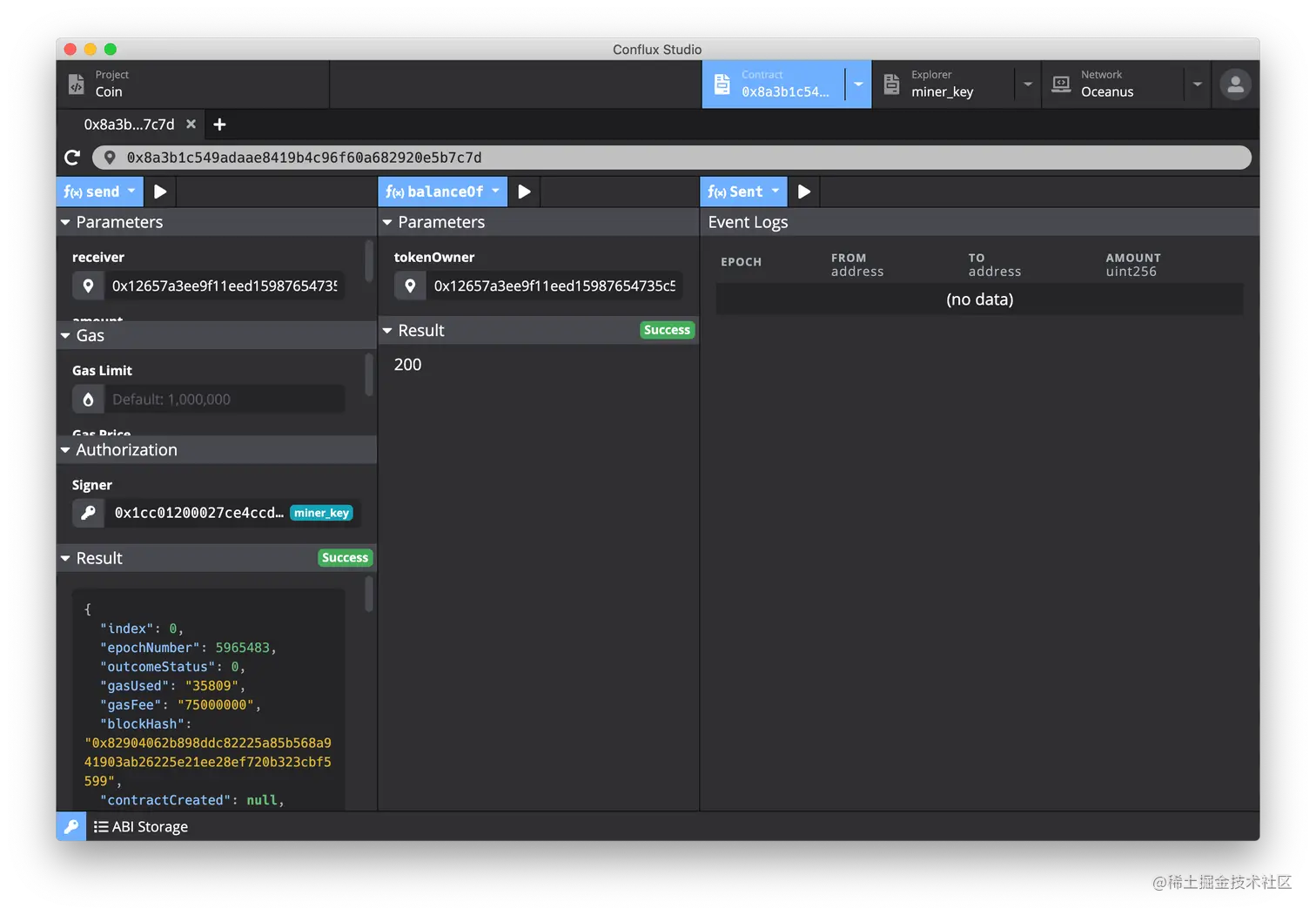This screenshot has height=915, width=1316.
Task: Open the Project Coin panel
Action: pos(193,84)
